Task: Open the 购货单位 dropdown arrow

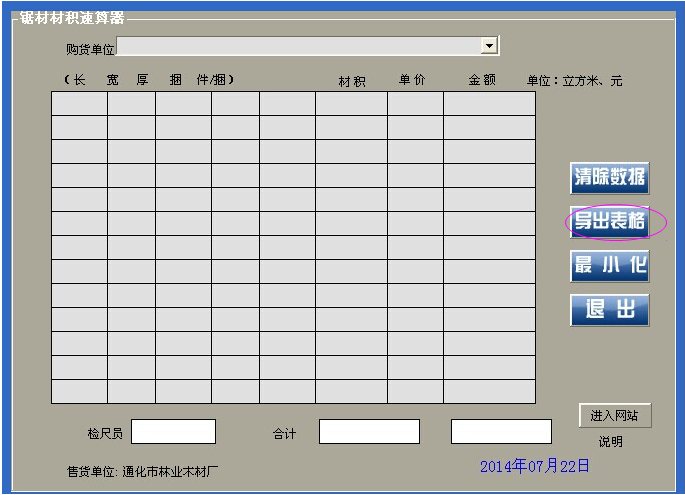Action: (489, 45)
